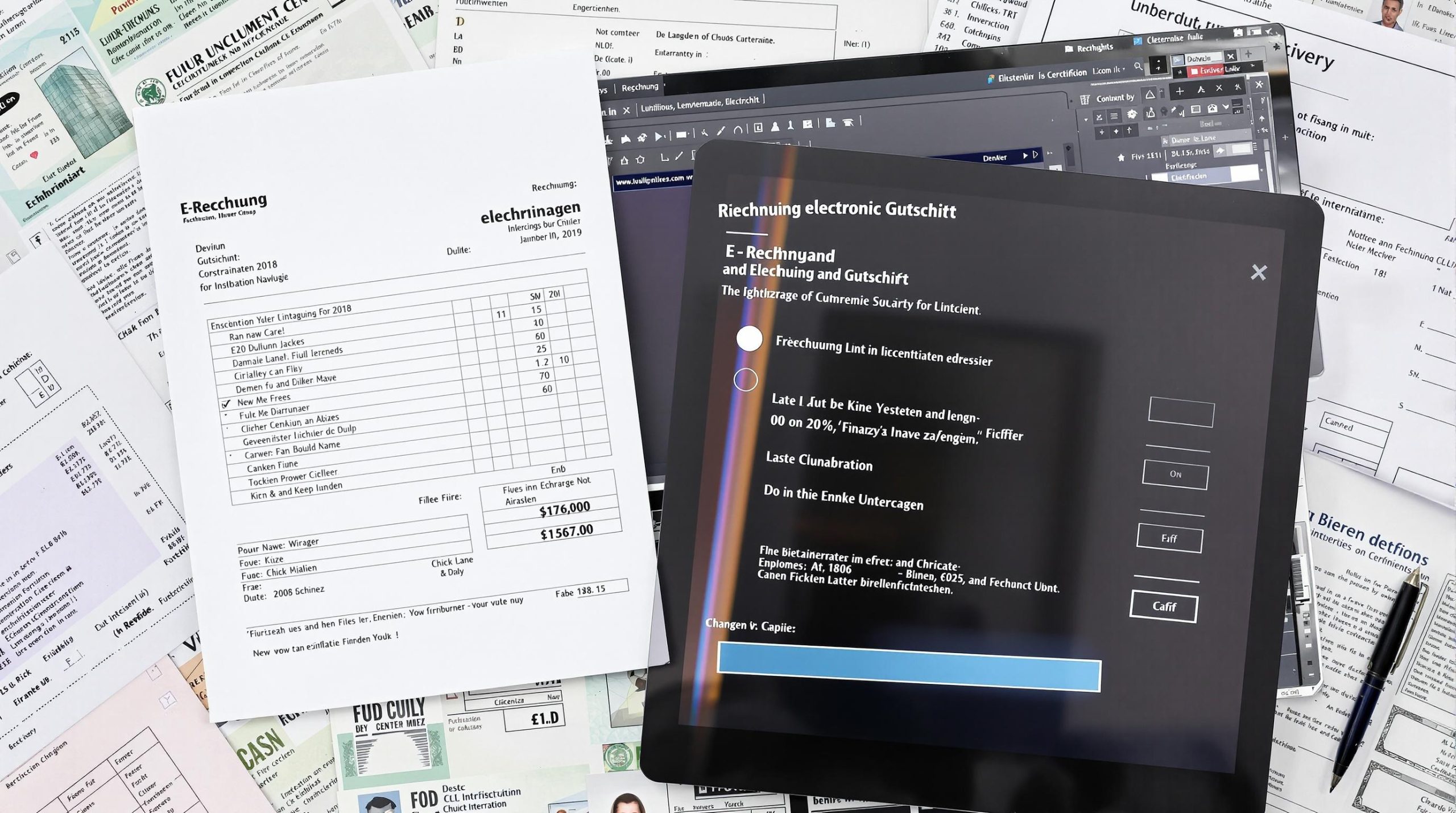Select the brush tool in the laptop toolbar

click(x=721, y=131)
